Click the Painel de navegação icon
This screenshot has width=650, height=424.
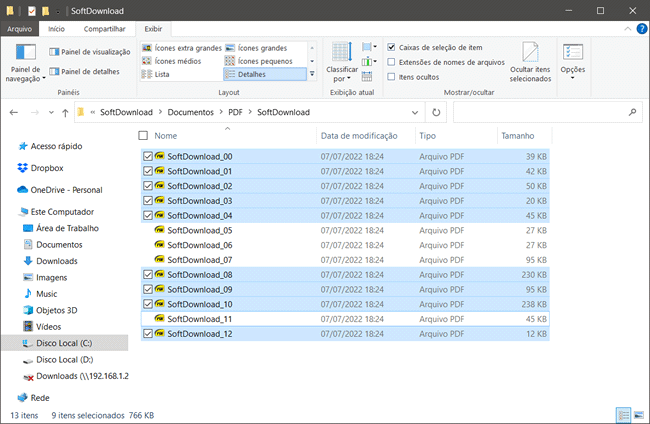click(25, 55)
